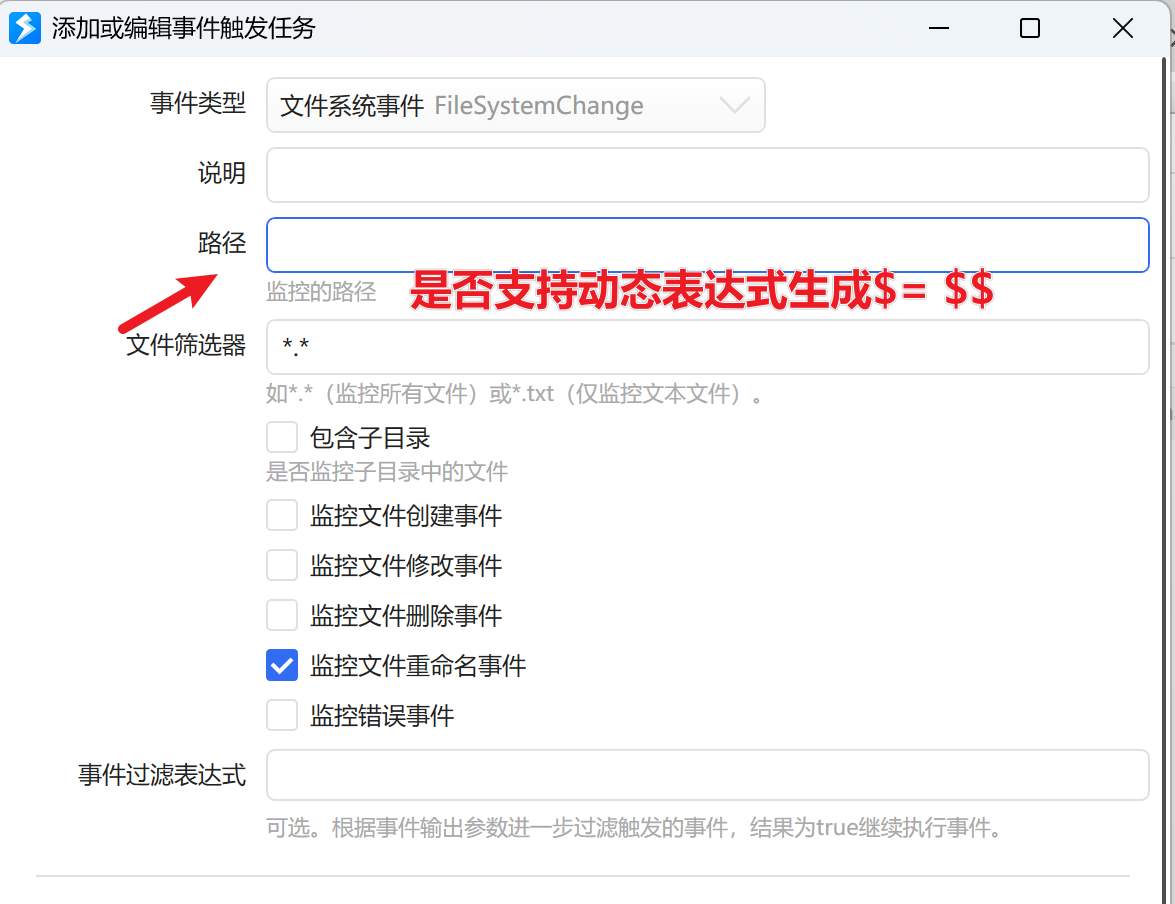Minimize the event trigger task dialog
The image size is (1175, 904).
coord(937,28)
